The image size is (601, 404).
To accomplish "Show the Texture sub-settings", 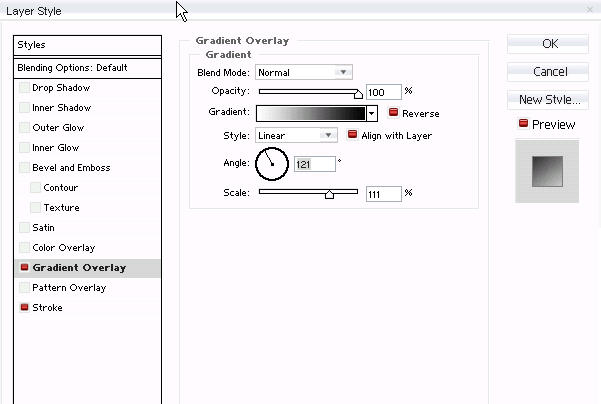I will click(61, 207).
